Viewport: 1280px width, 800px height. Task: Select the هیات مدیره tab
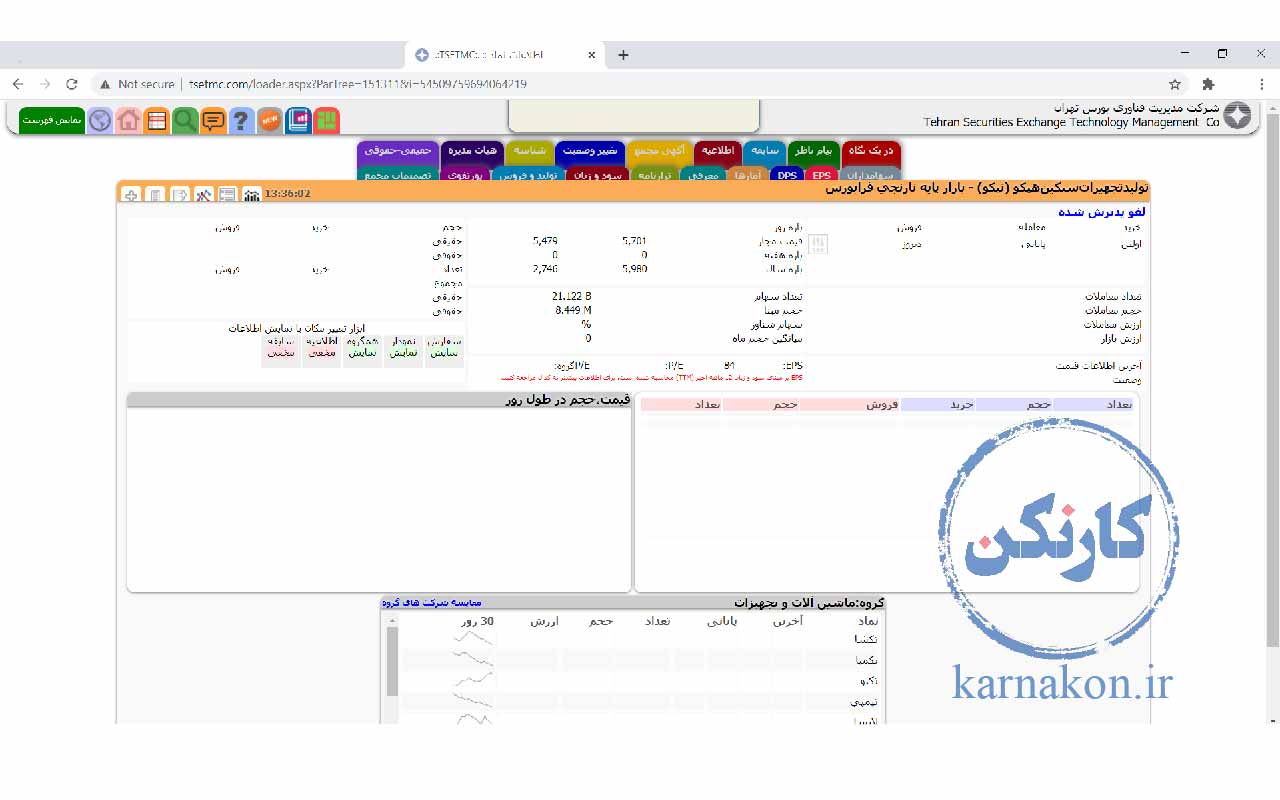[472, 150]
